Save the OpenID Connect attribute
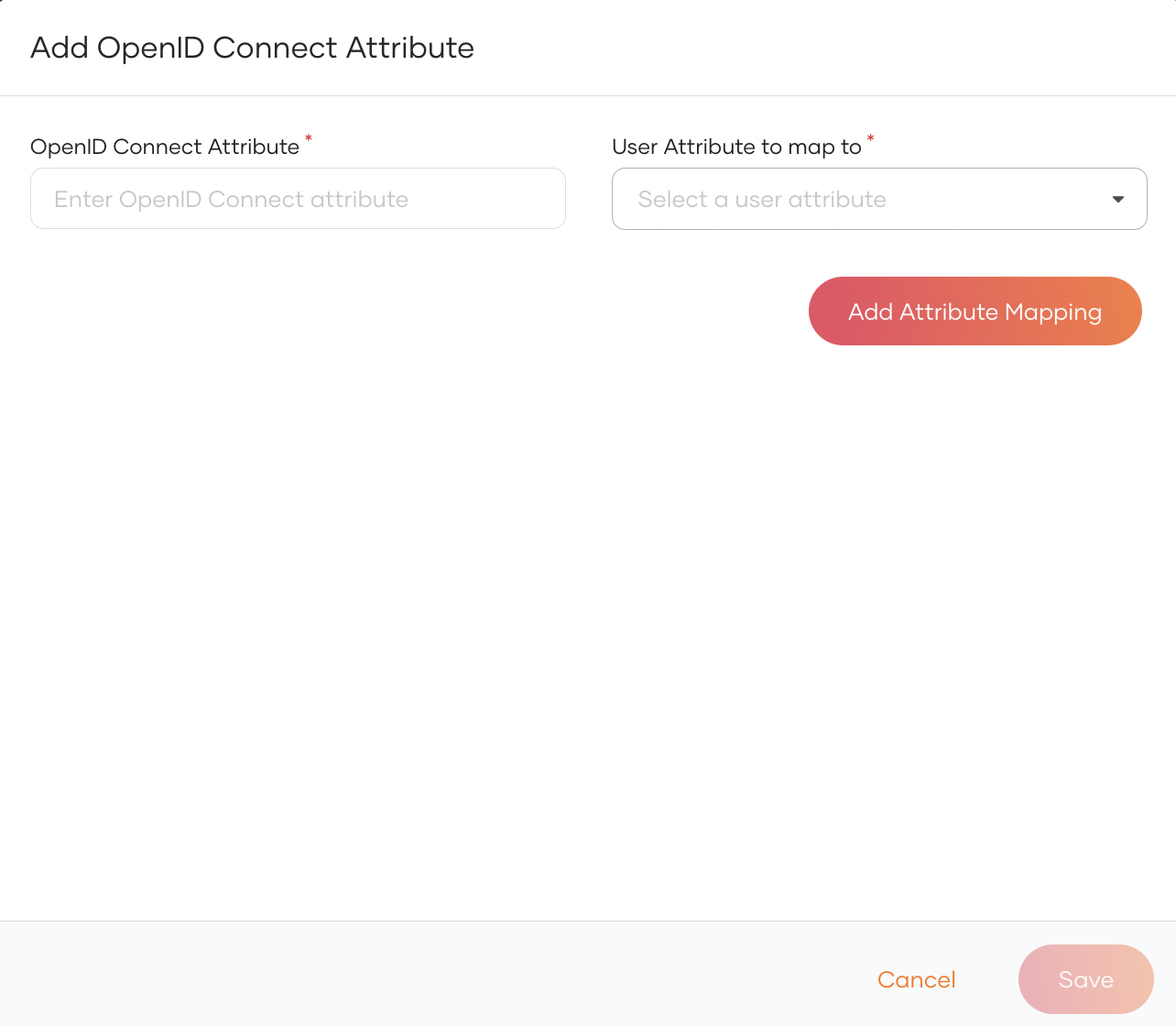The image size is (1176, 1026). [1085, 979]
